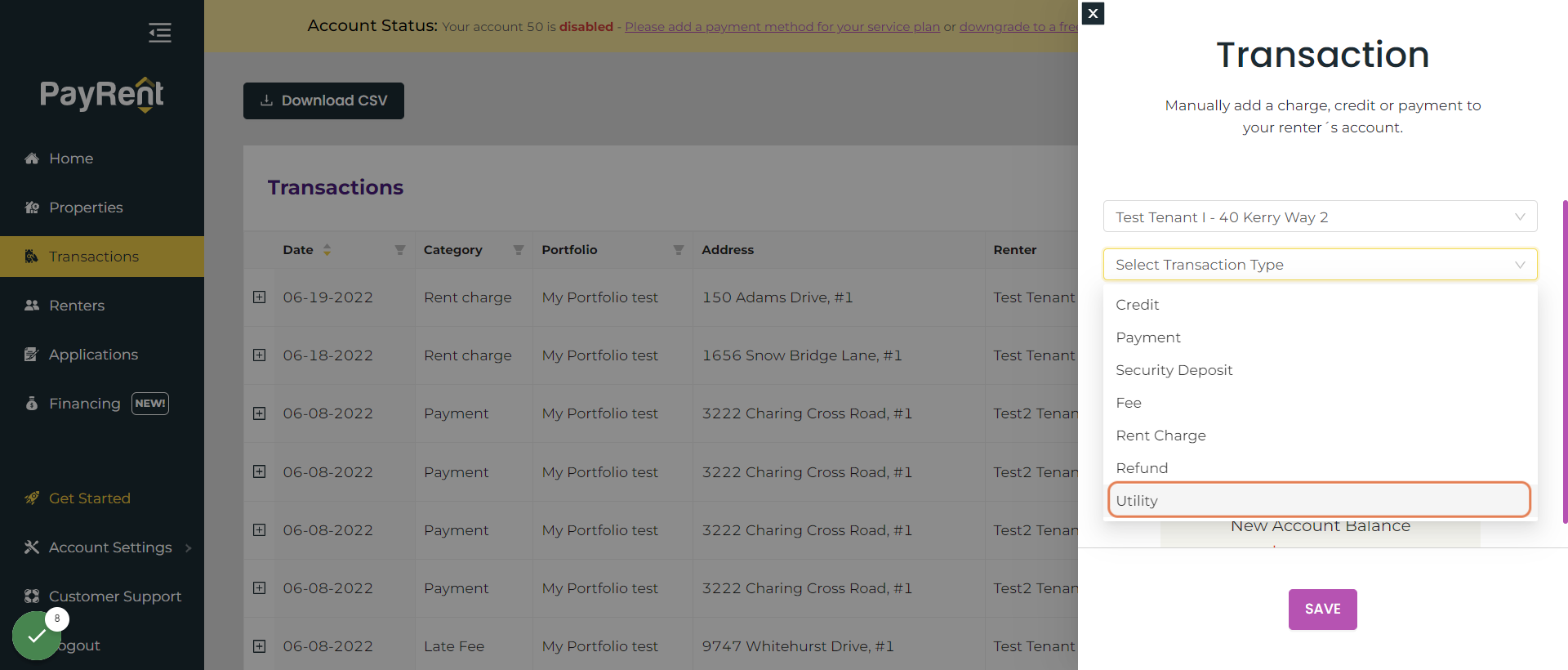This screenshot has height=670, width=1568.
Task: Click the Get Started rocket icon
Action: click(32, 498)
